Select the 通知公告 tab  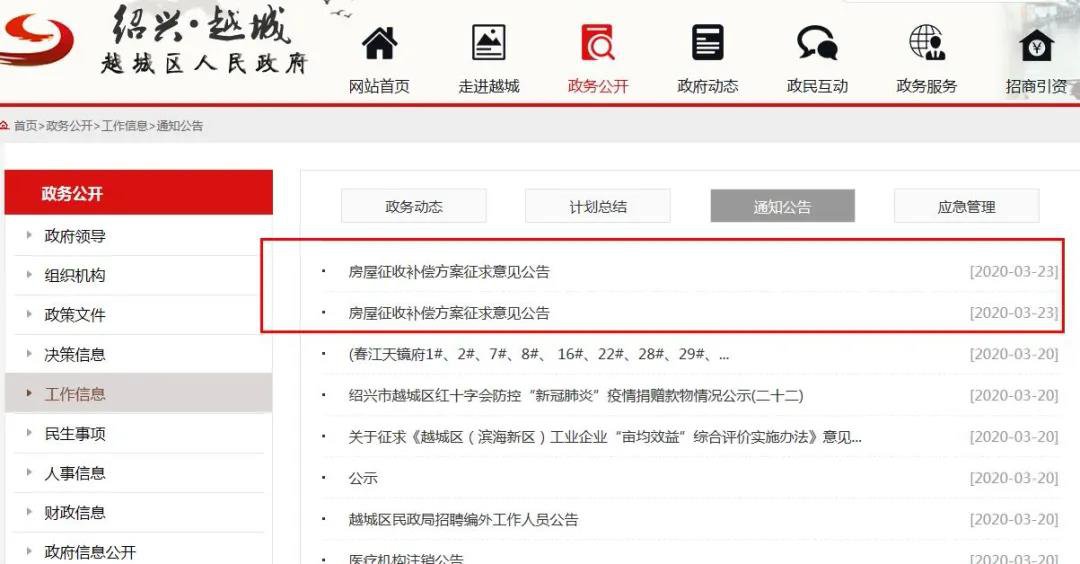click(x=782, y=206)
